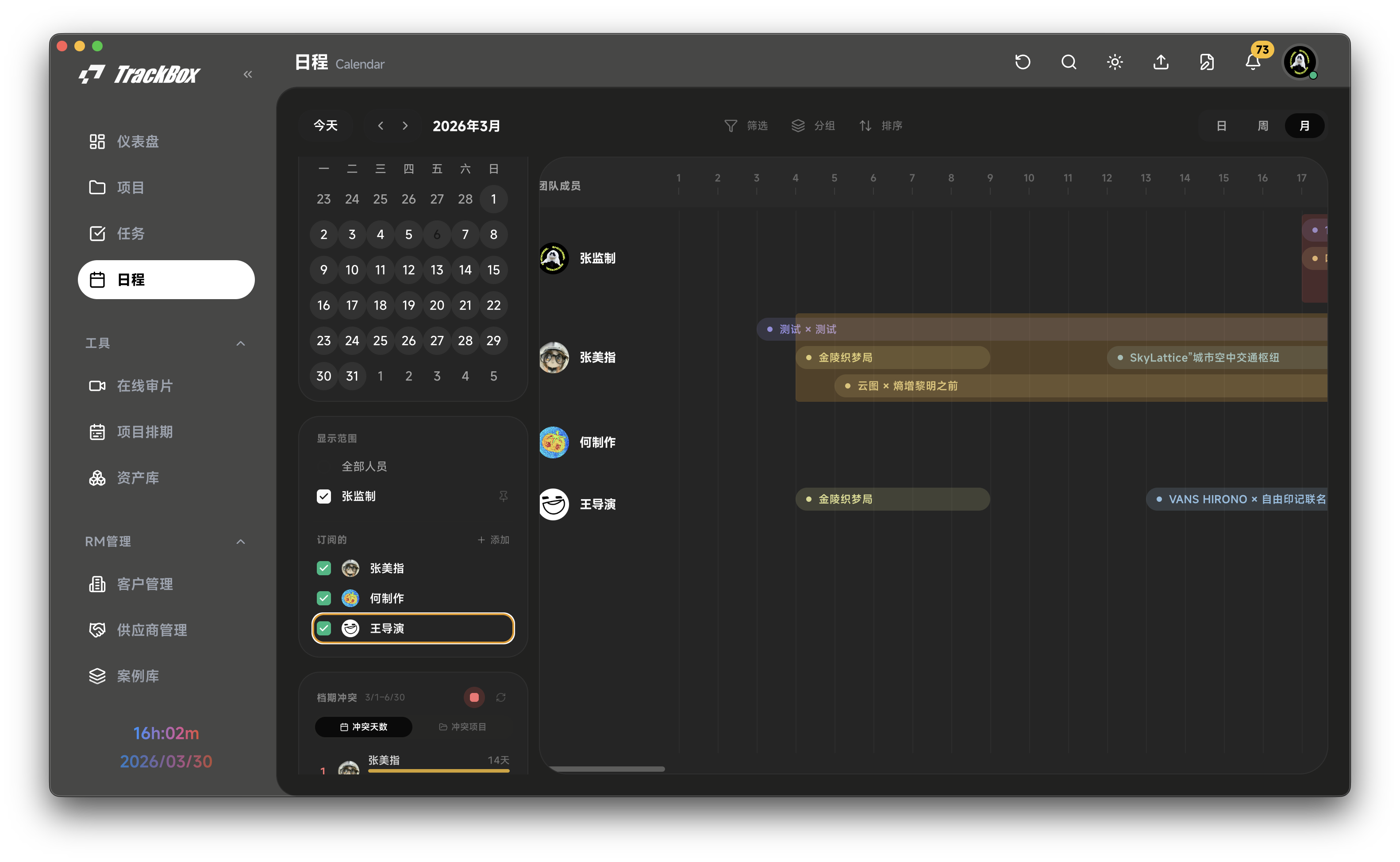Click the upload/export icon
The image size is (1400, 862).
point(1161,62)
